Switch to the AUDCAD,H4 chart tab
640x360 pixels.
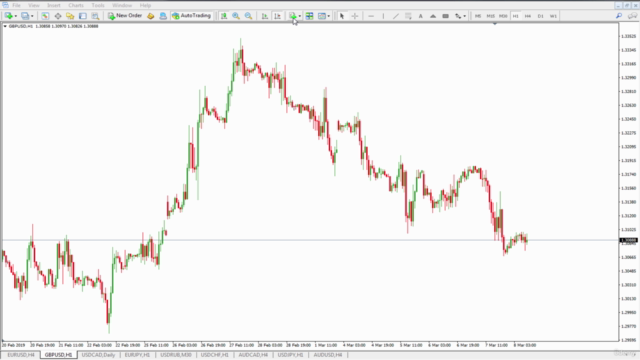point(253,355)
